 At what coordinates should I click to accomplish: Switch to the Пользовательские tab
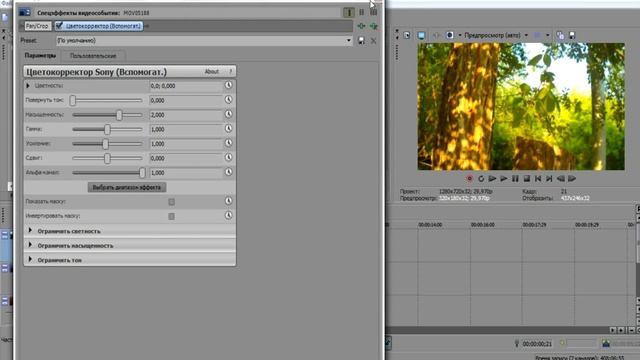93,56
